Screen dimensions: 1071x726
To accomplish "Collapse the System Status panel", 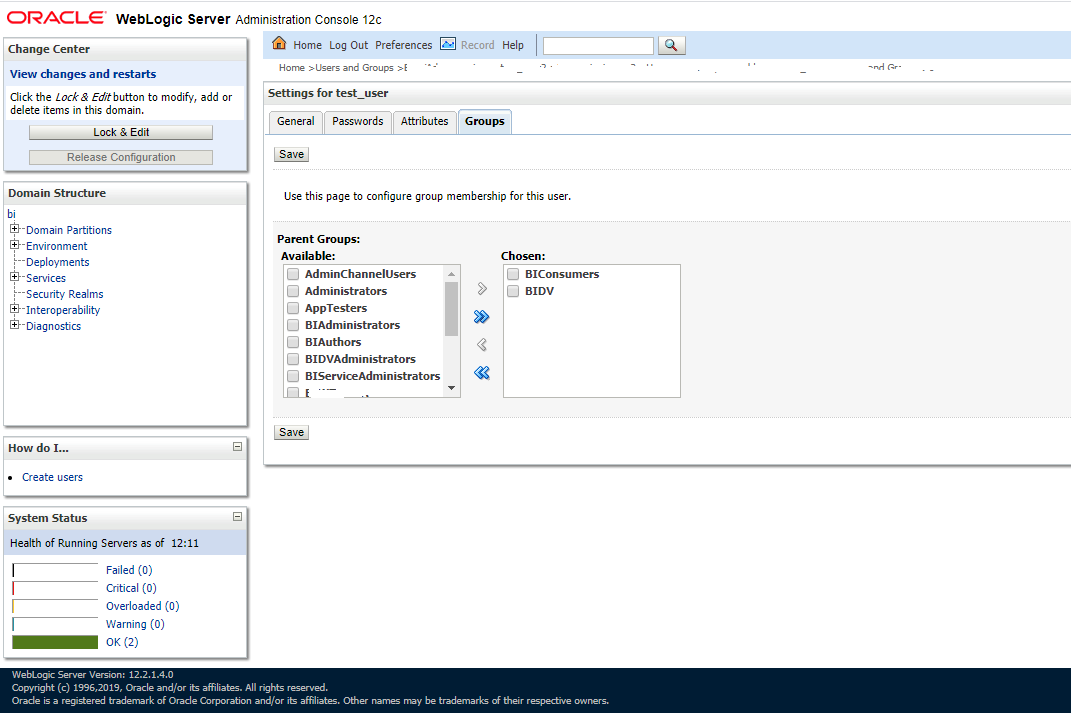I will (x=238, y=517).
